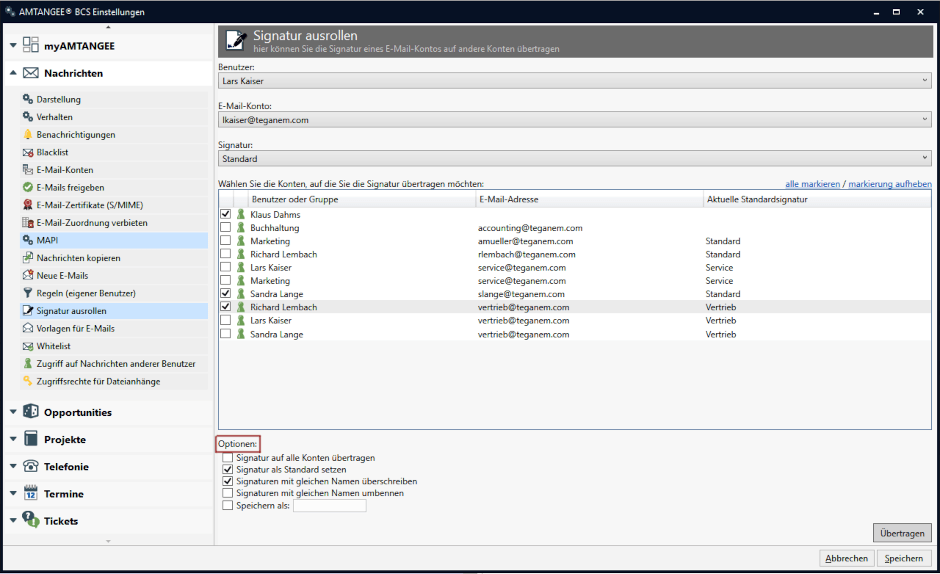The image size is (940, 574).
Task: Click the Tickets icon
Action: pos(31,519)
